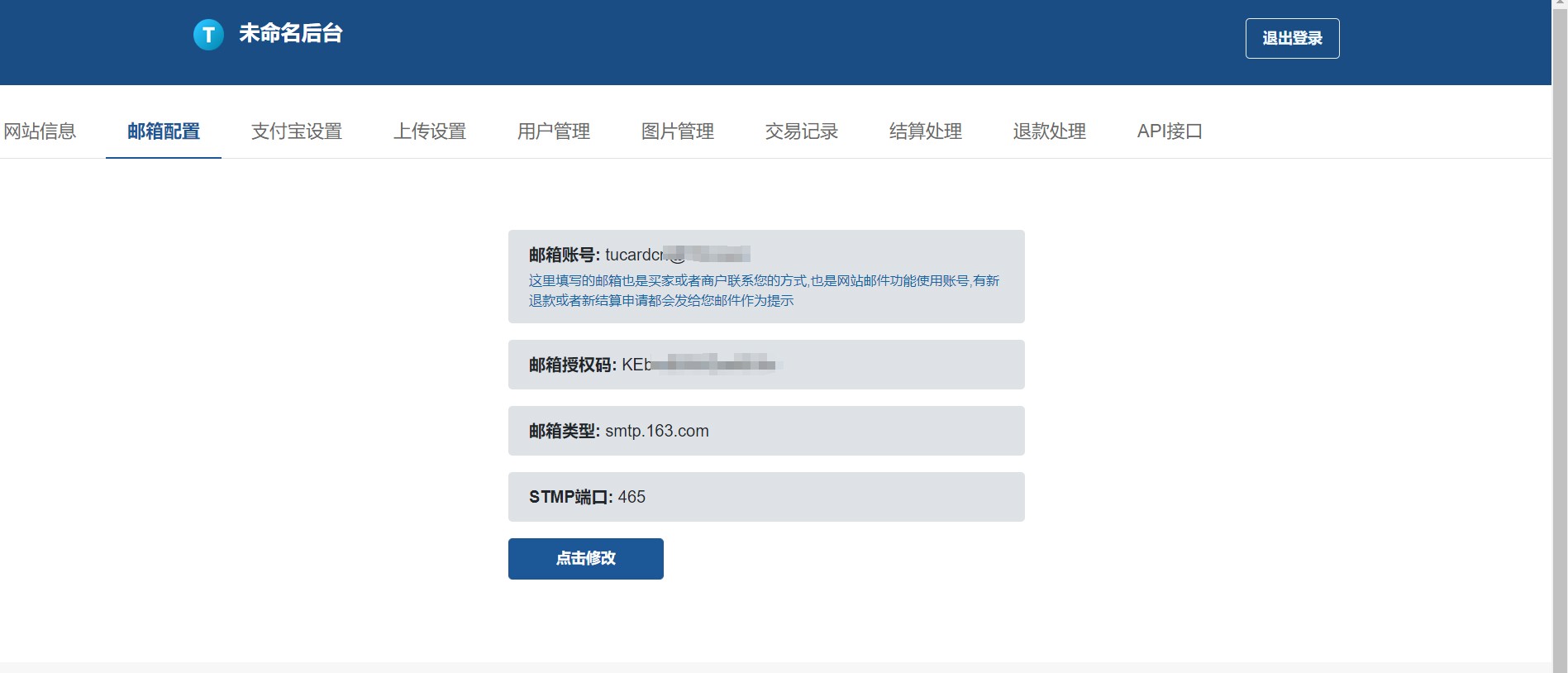
Task: Click the 未命名后台 site title
Action: pos(290,34)
